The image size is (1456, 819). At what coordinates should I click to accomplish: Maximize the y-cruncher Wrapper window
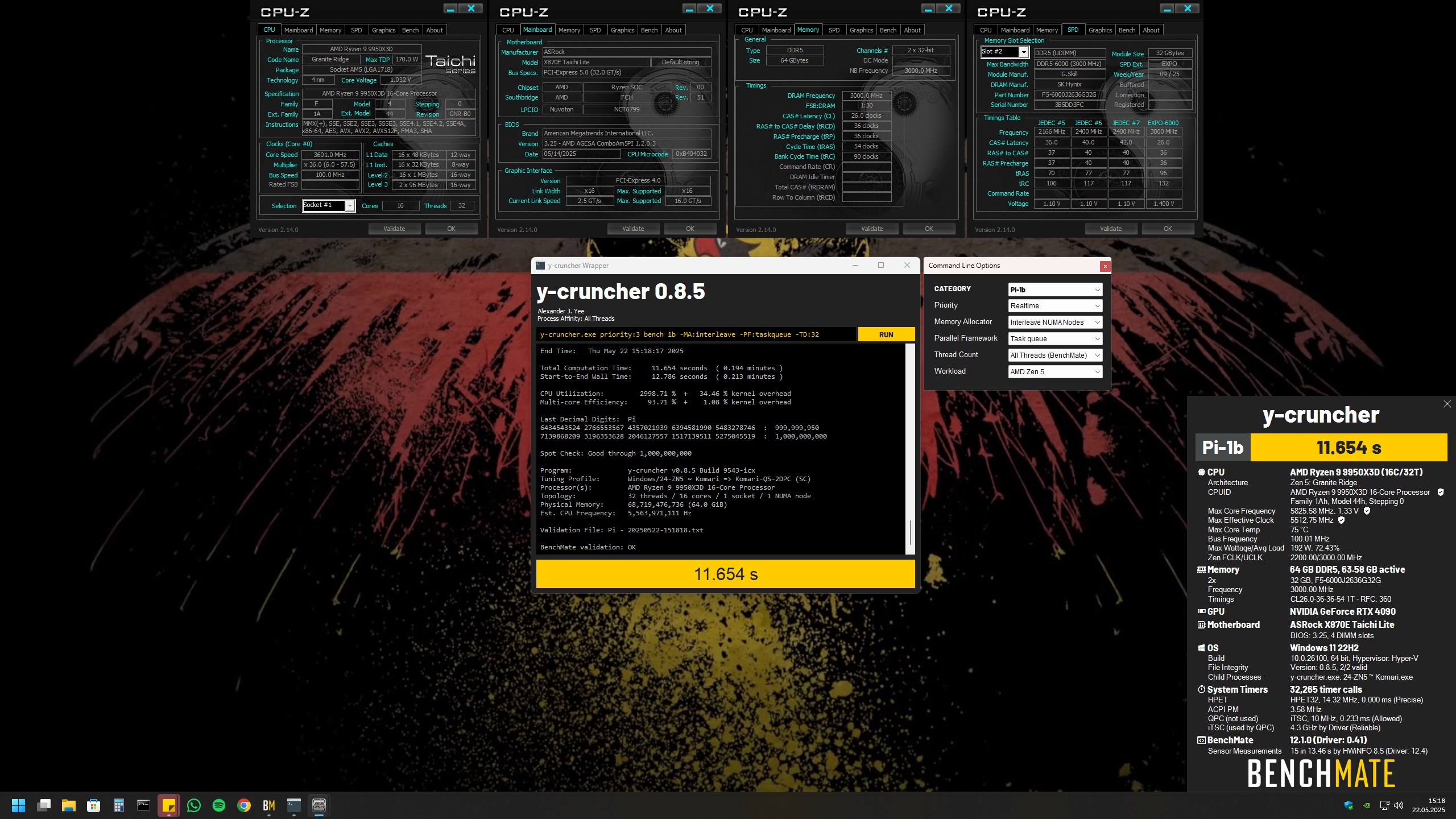coord(881,265)
